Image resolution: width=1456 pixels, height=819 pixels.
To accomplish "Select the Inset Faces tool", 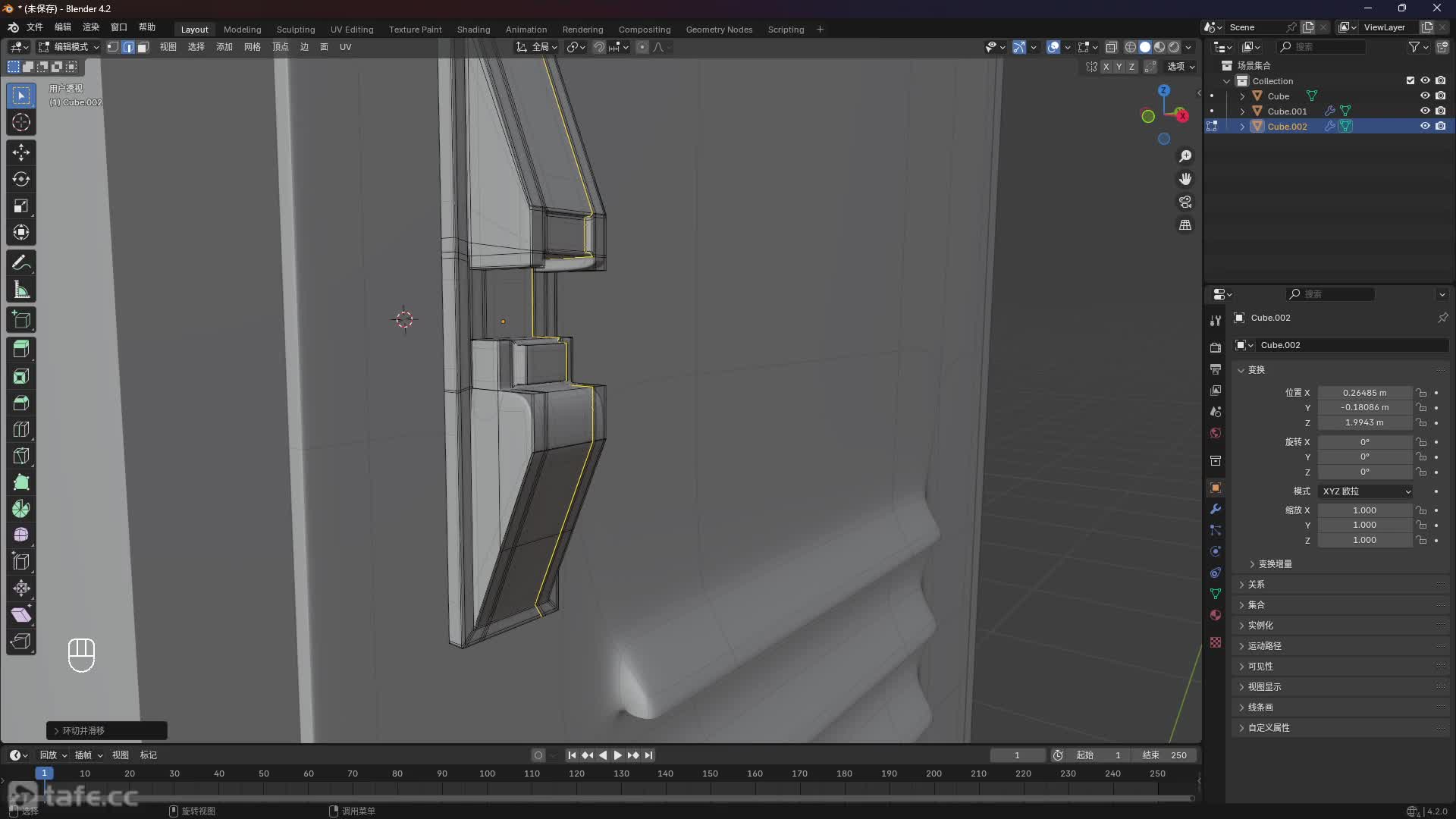I will (x=21, y=376).
